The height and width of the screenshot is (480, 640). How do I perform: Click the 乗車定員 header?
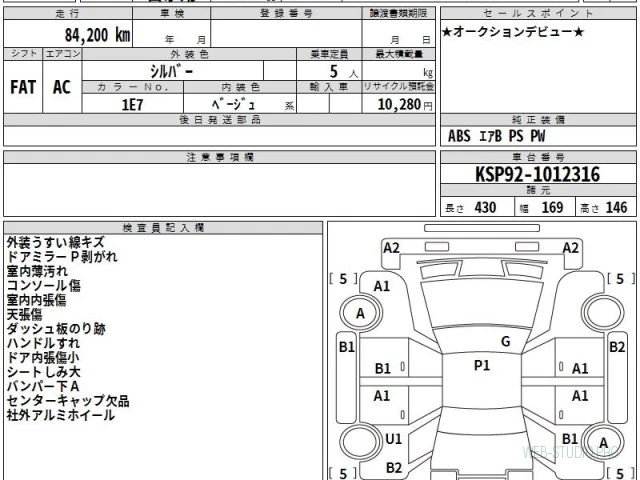(x=329, y=54)
